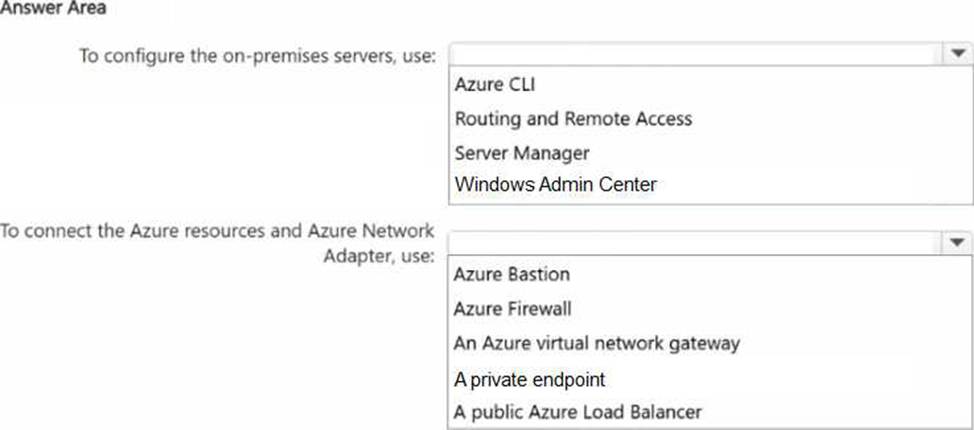
Task: Open the on-premises servers dropdown arrow
Action: click(x=954, y=53)
